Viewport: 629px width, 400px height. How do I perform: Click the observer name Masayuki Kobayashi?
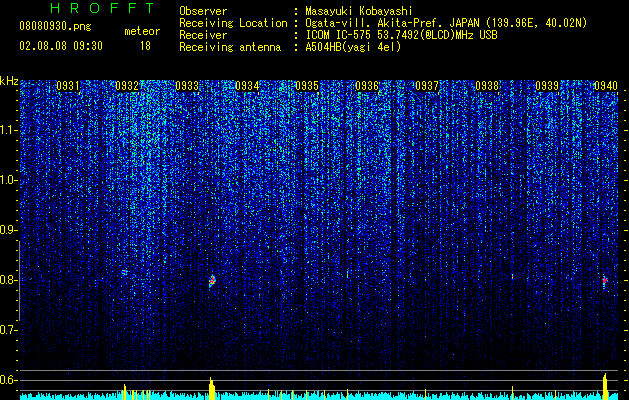click(x=359, y=11)
